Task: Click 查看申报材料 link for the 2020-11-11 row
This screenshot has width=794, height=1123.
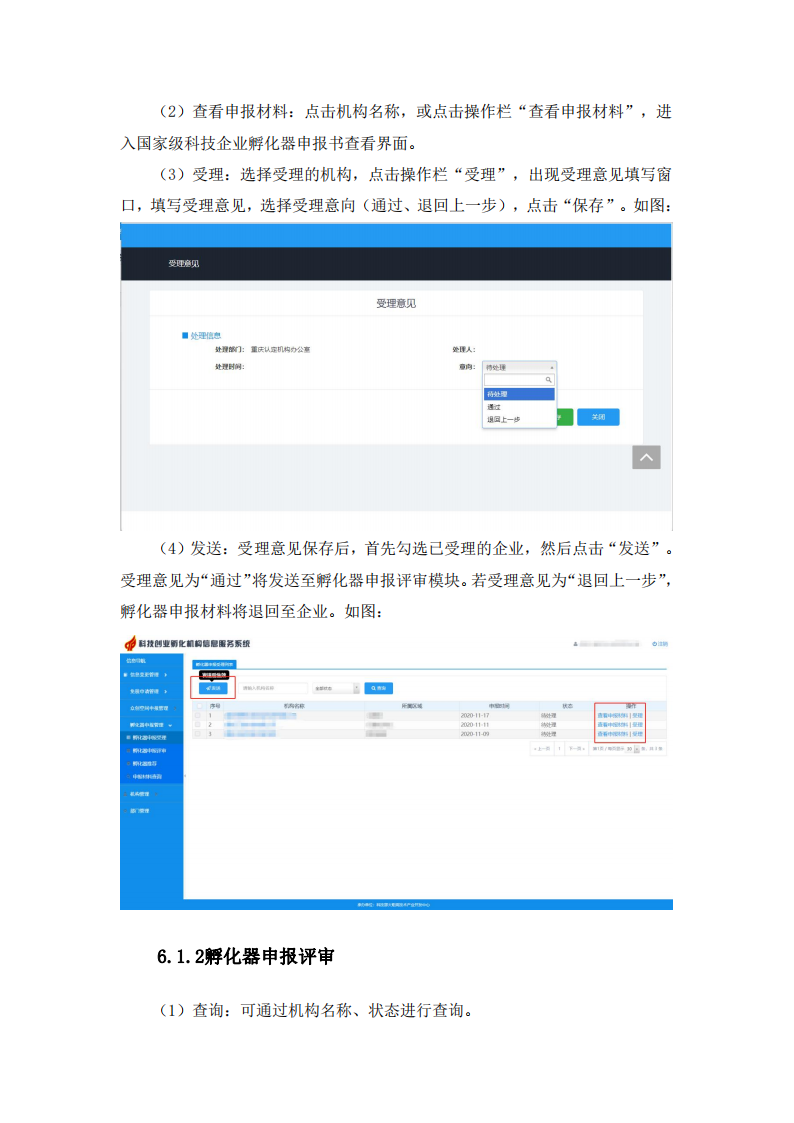Action: (x=613, y=725)
